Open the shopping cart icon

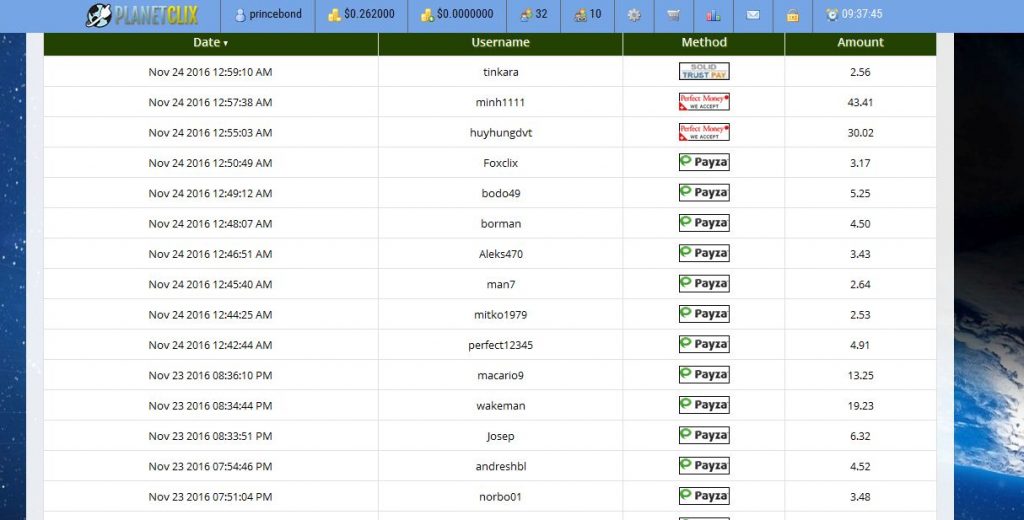tap(674, 15)
